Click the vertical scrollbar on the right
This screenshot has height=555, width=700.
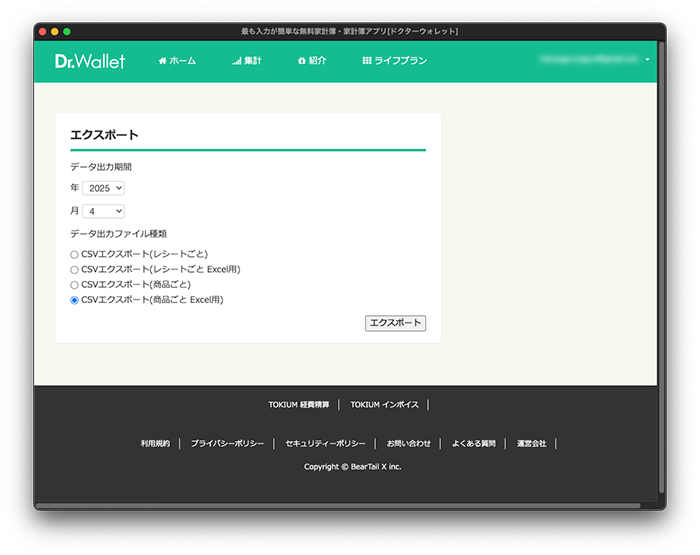662,267
